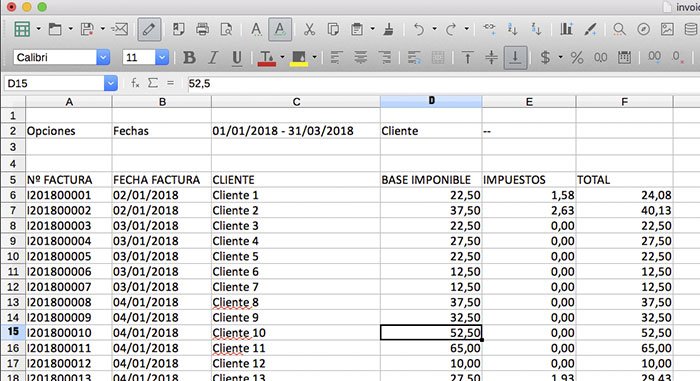Format selection as percent
The image size is (700, 381).
click(577, 58)
